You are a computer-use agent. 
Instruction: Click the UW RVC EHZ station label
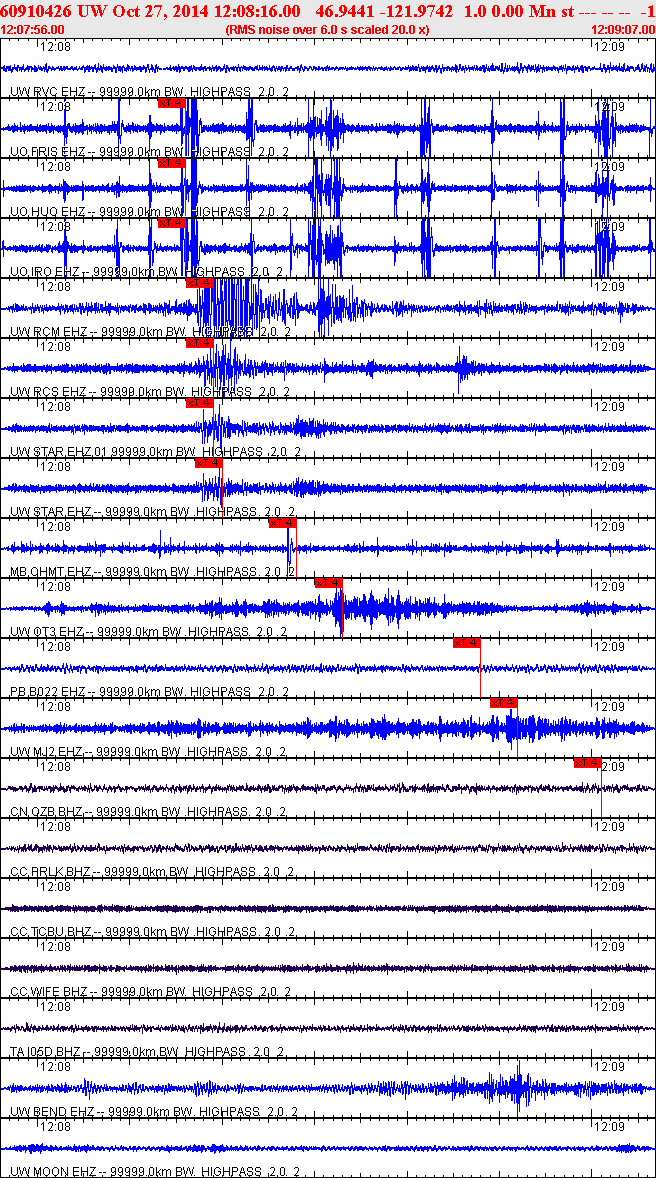pyautogui.click(x=148, y=92)
